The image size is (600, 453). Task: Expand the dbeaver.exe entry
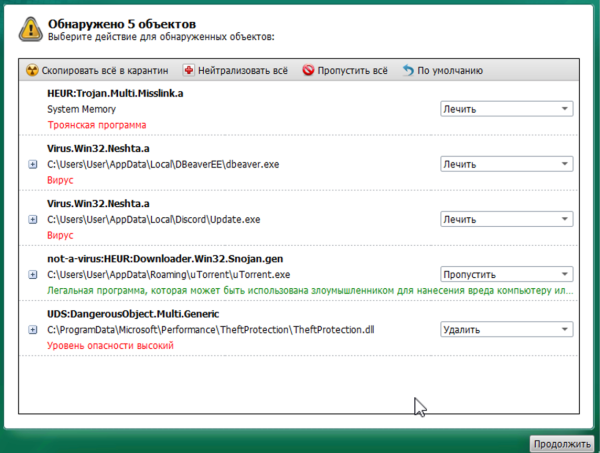pos(33,165)
